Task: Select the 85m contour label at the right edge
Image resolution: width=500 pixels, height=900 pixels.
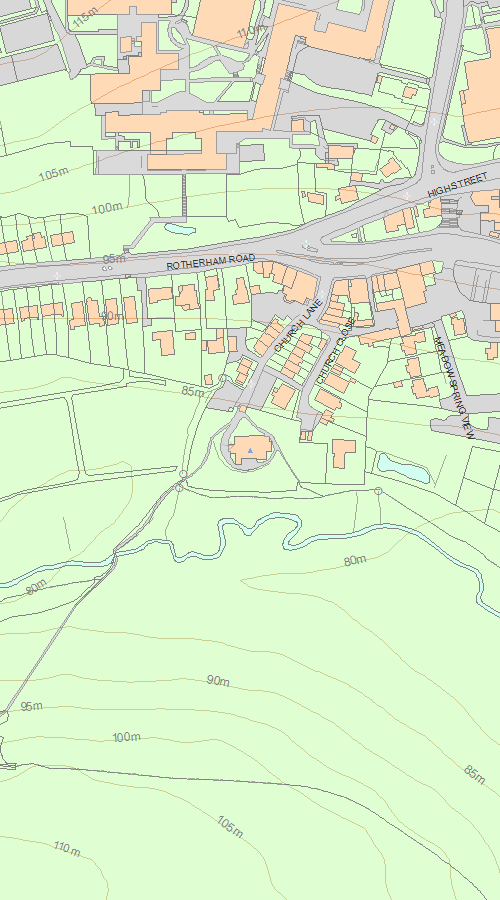Action: pyautogui.click(x=475, y=774)
